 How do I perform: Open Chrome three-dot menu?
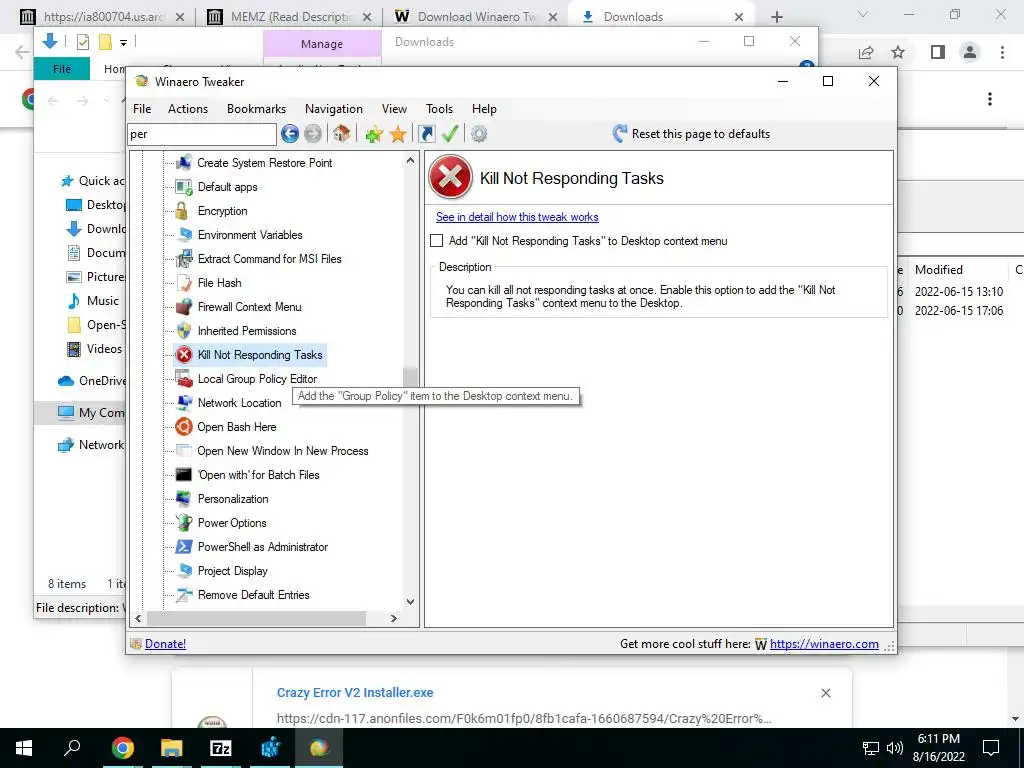click(1002, 52)
